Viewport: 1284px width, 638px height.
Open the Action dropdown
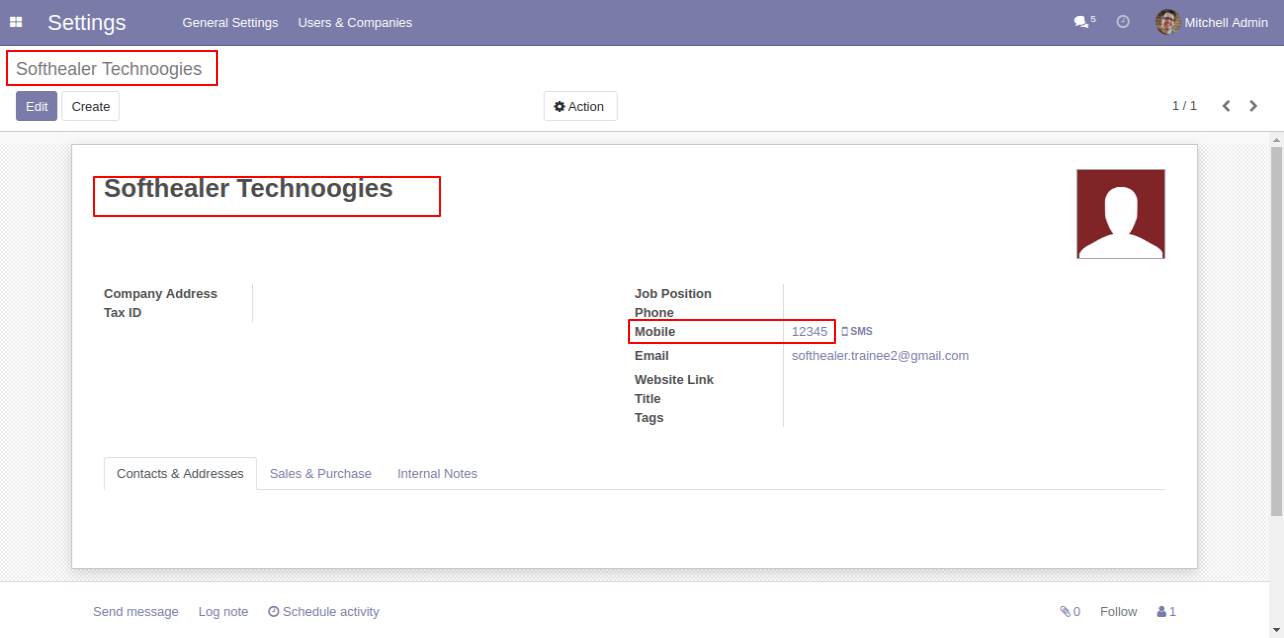(x=580, y=106)
